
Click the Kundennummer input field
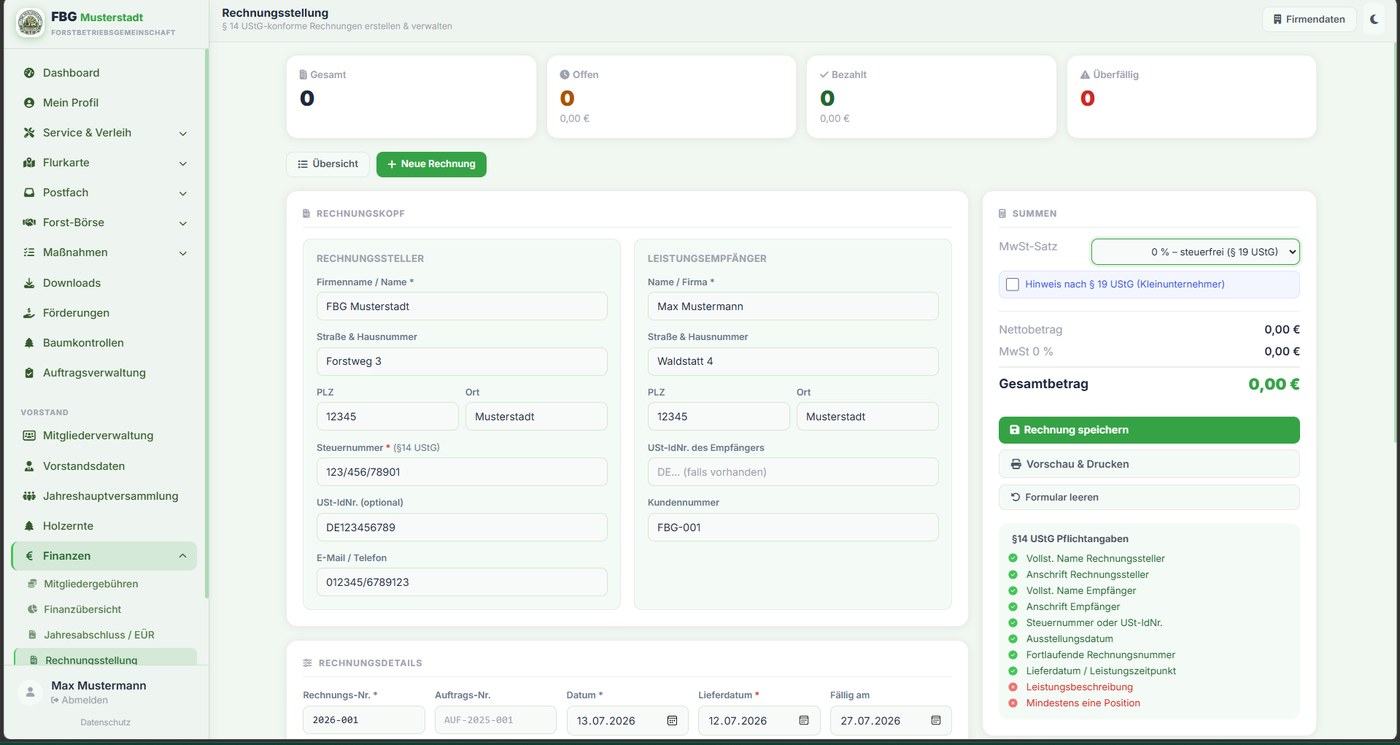click(793, 527)
